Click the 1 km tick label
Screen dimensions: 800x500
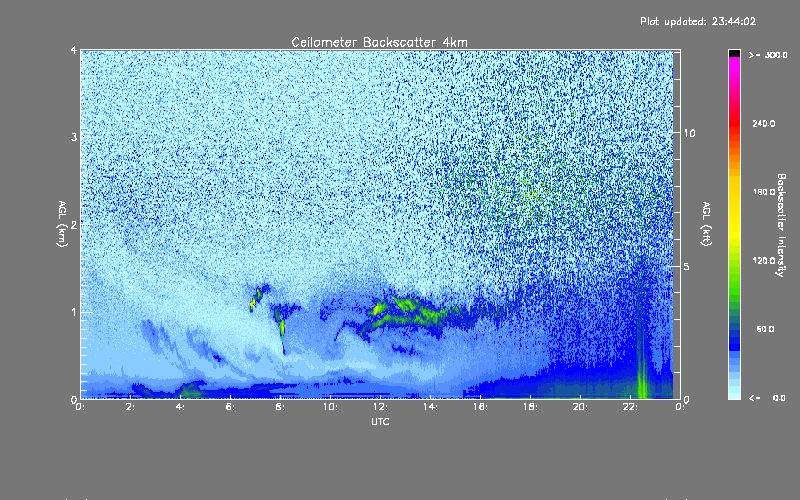tap(74, 312)
